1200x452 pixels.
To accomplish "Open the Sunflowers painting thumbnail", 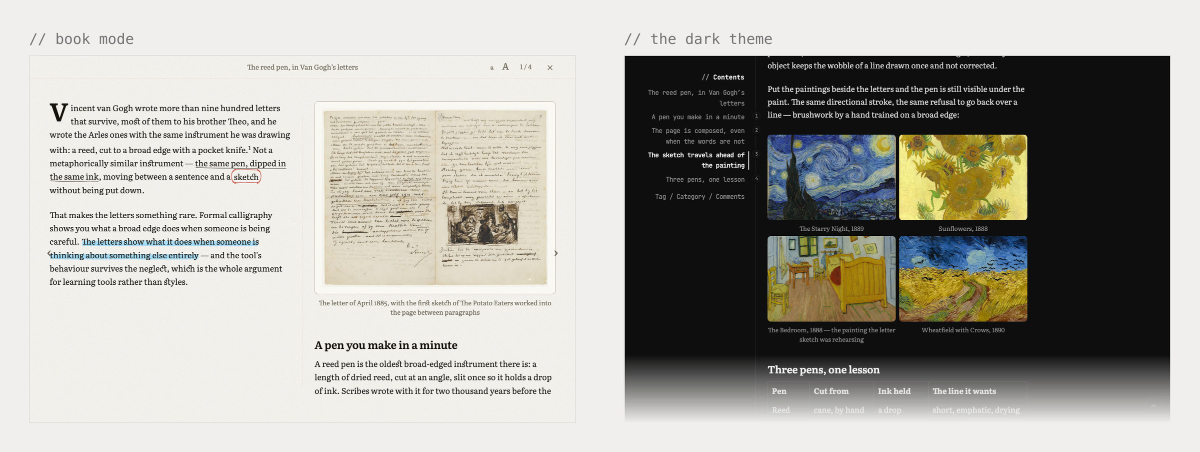I will (963, 177).
